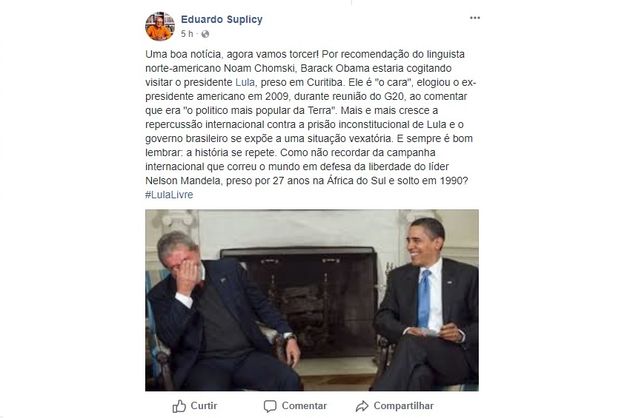Select the Comentar text button
This screenshot has height=418, width=627.
304,406
